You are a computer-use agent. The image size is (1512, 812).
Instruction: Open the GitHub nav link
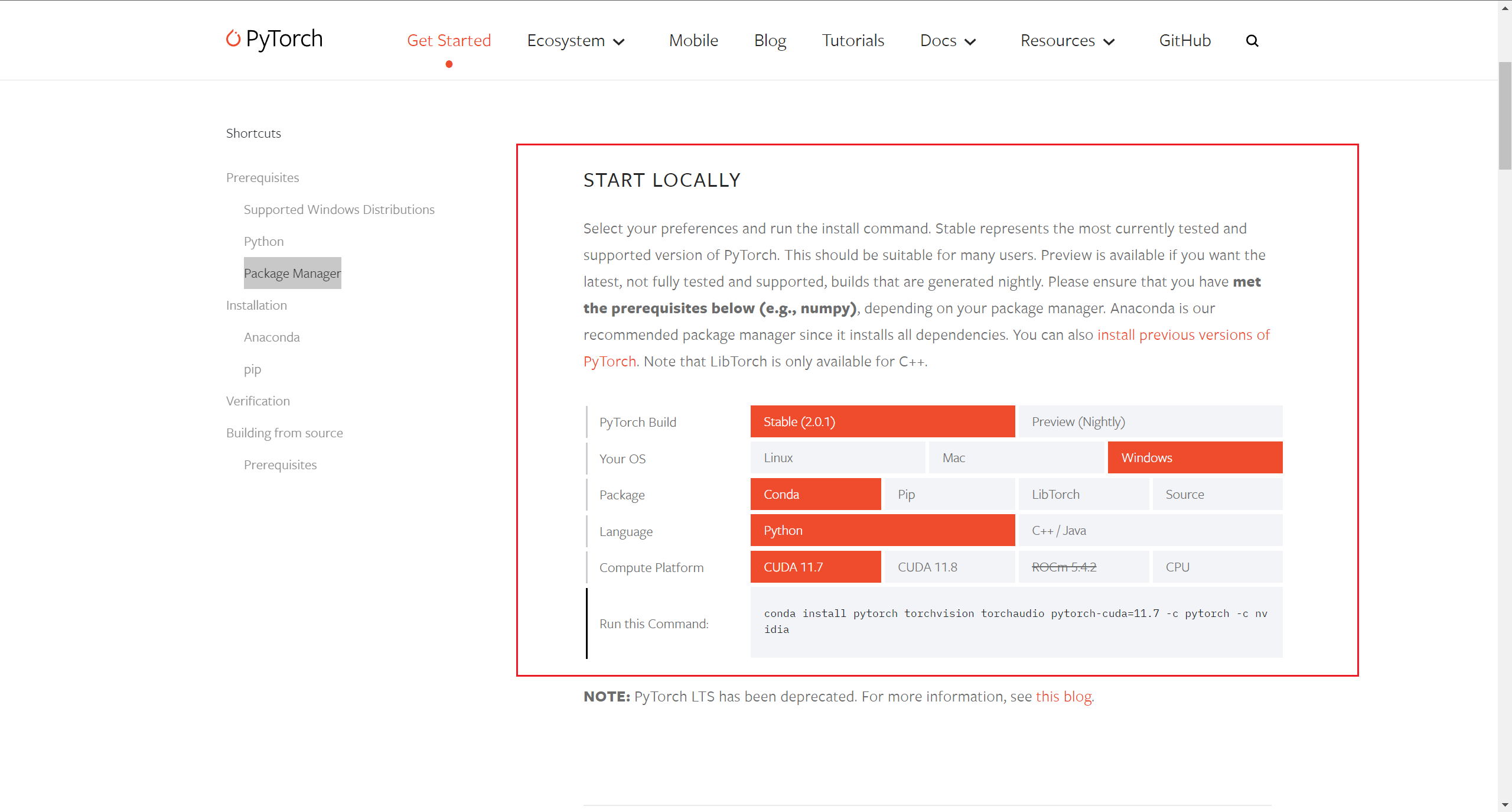(x=1185, y=41)
